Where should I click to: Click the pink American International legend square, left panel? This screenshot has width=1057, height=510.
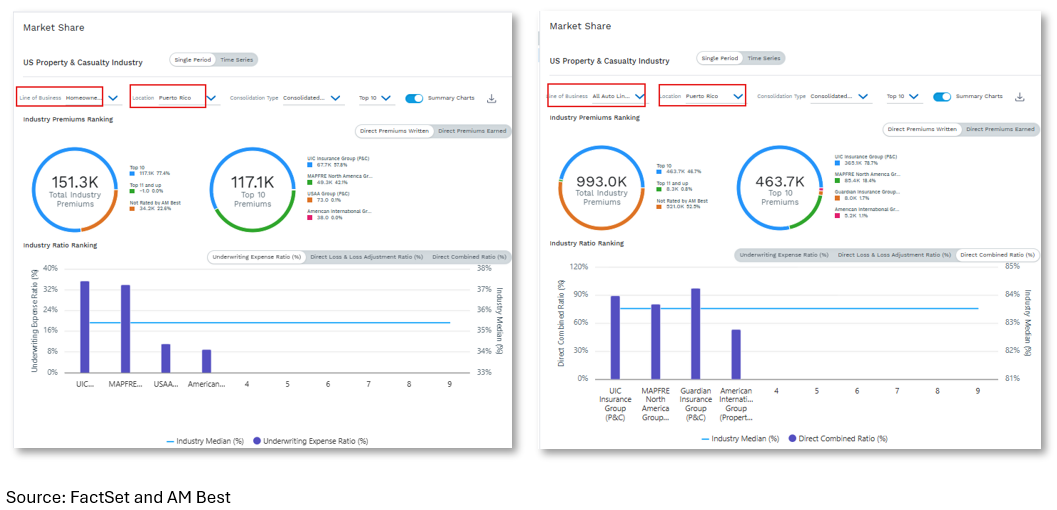pyautogui.click(x=310, y=217)
